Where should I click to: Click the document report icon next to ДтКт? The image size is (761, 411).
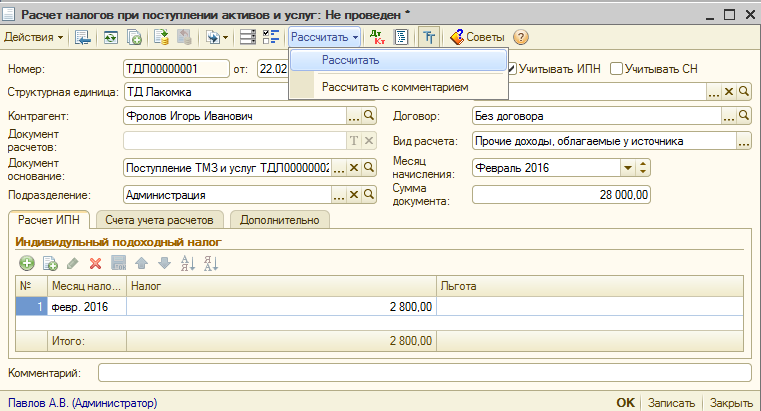[x=401, y=37]
